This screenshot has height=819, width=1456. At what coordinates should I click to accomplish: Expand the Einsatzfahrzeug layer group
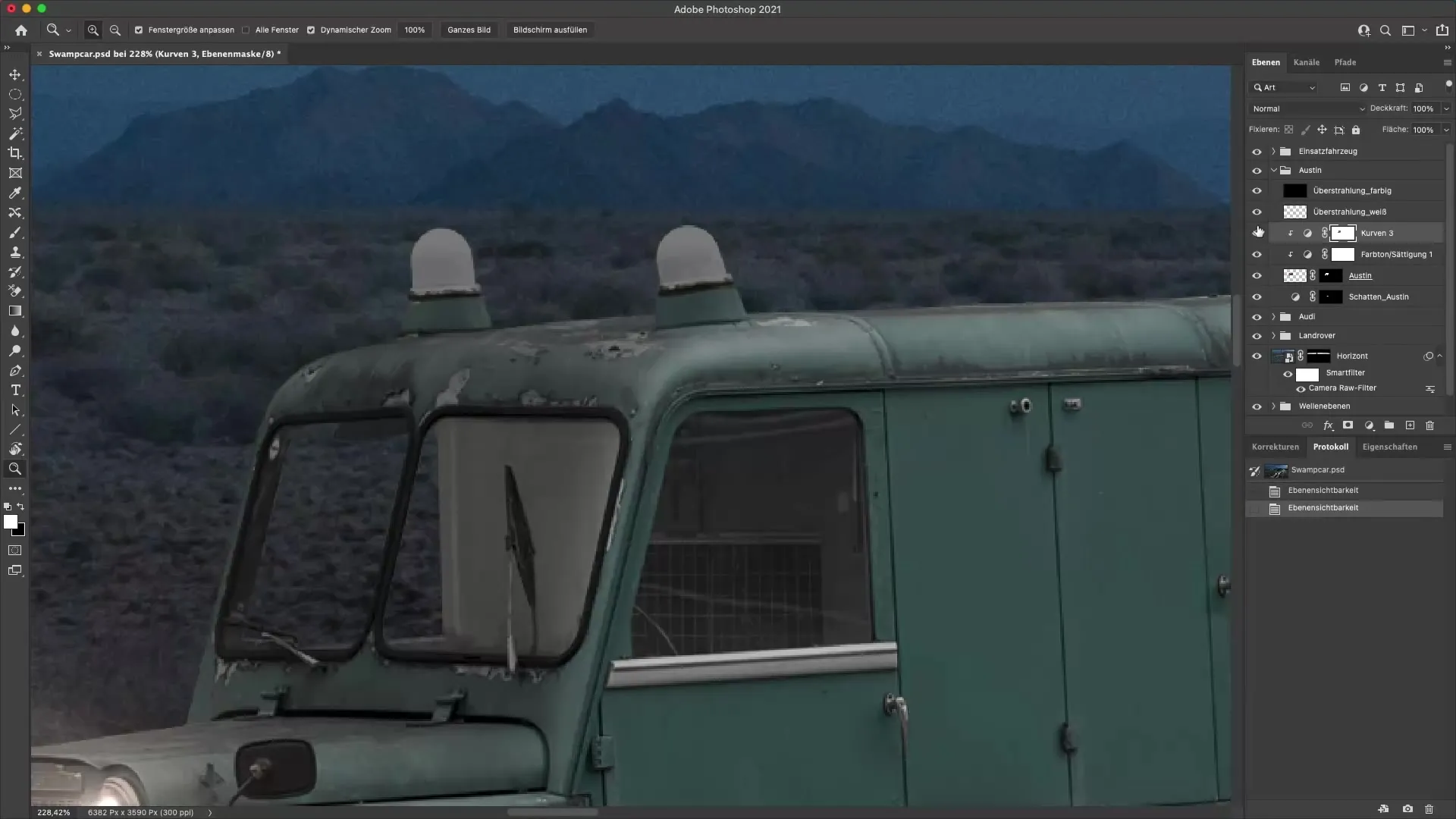pos(1273,151)
